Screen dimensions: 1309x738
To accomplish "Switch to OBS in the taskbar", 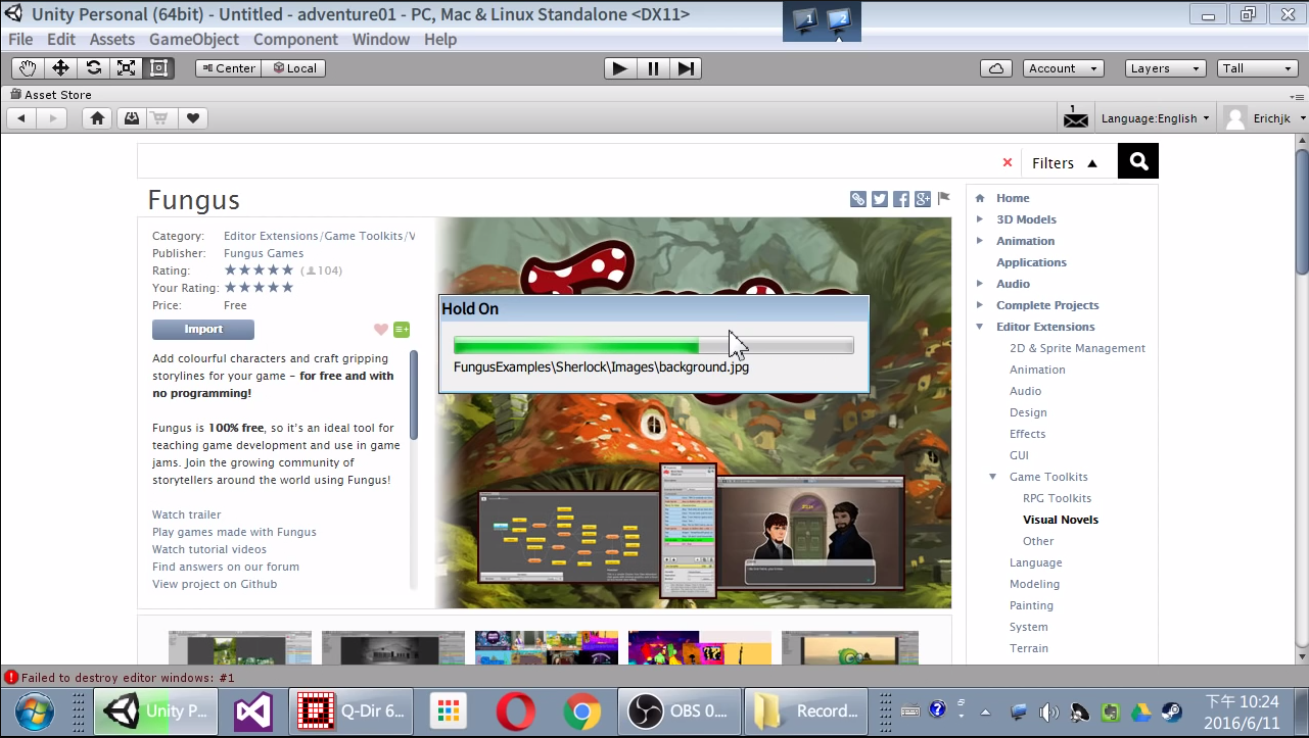I will click(680, 711).
